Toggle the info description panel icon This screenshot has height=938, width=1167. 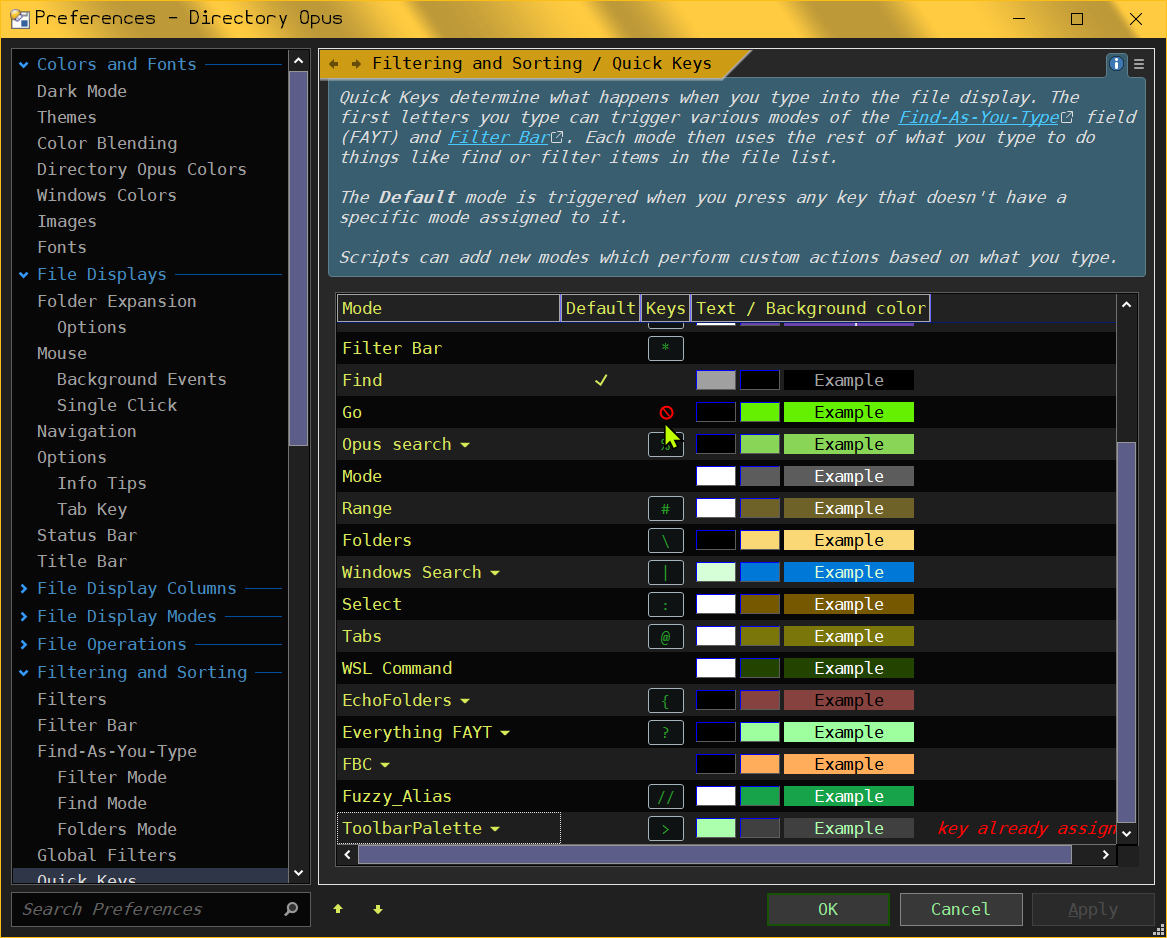coord(1116,64)
